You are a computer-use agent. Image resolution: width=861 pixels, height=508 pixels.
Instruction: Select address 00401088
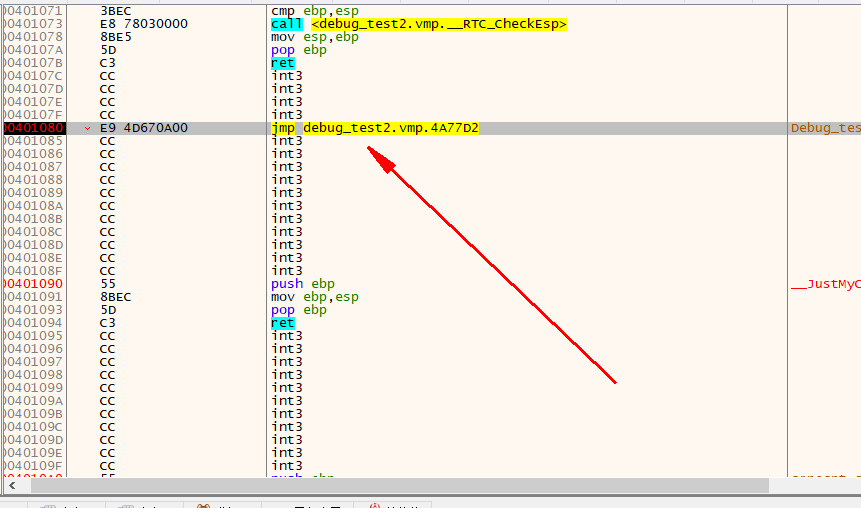pos(33,180)
